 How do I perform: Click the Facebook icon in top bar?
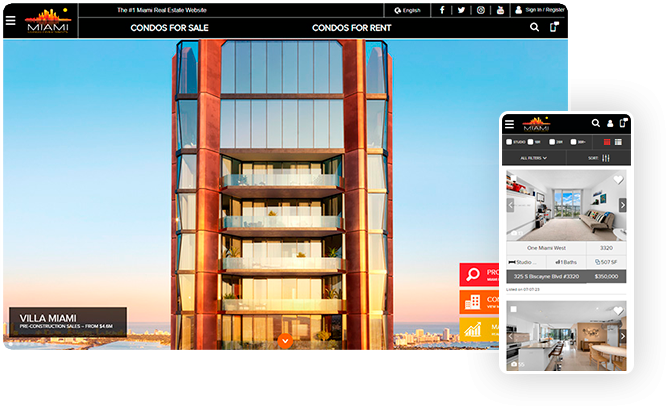point(442,10)
